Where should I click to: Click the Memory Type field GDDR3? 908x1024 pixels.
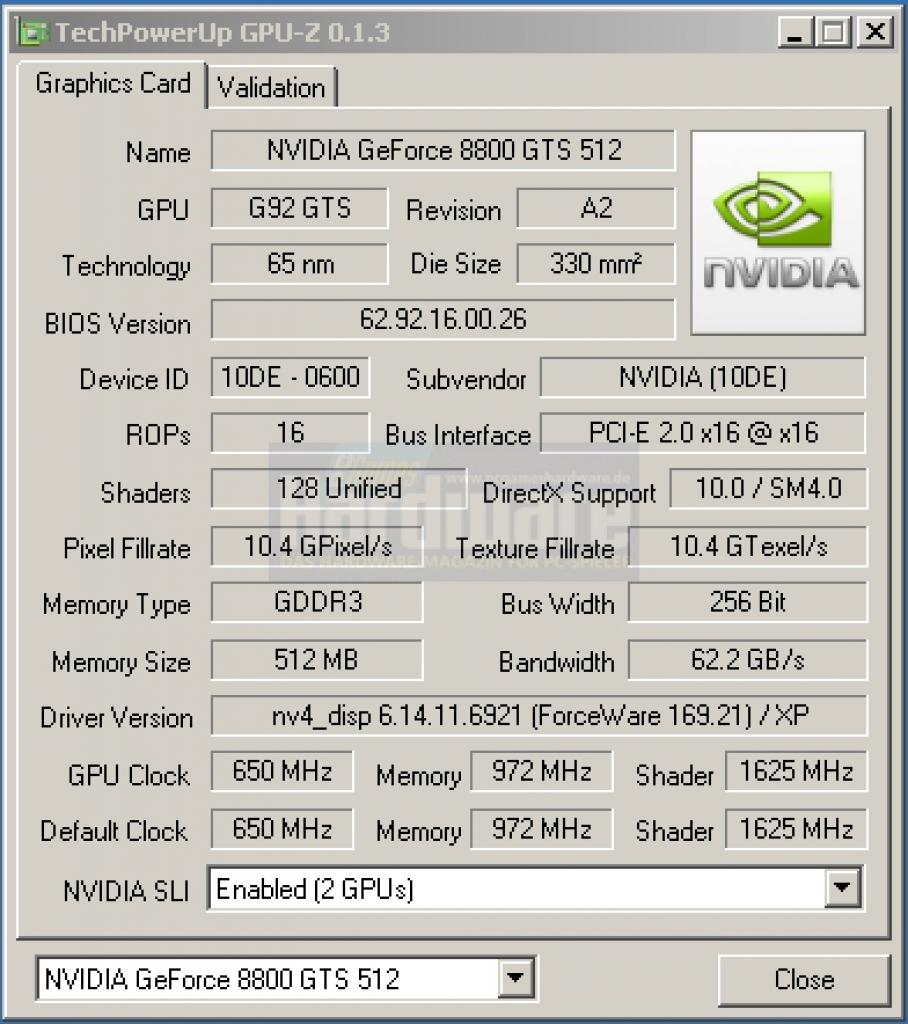point(317,602)
